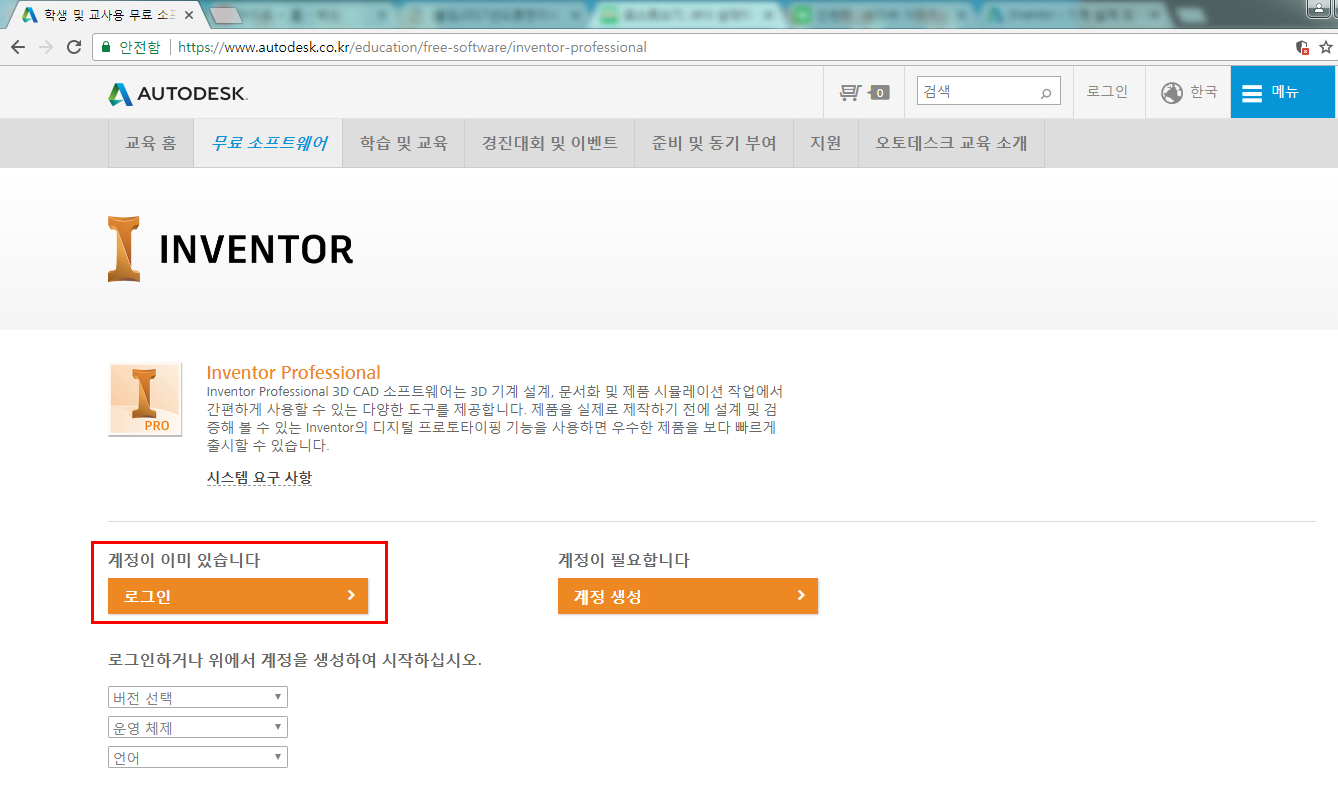Image resolution: width=1338 pixels, height=795 pixels.
Task: Open the 오토데스크 교육 소개 tab
Action: (x=951, y=143)
